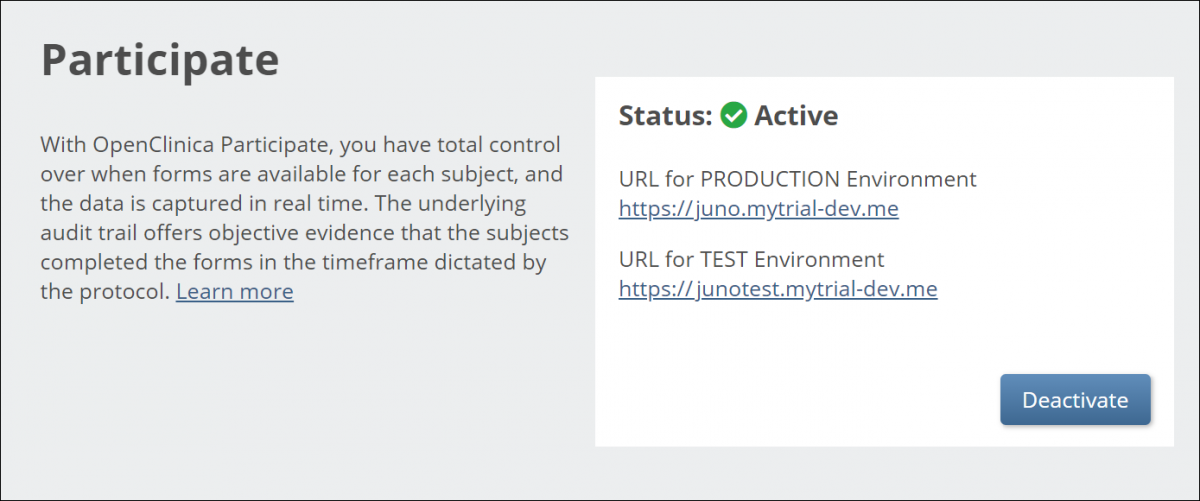Click the "Active" status text
Viewport: 1200px width, 501px height.
click(796, 116)
